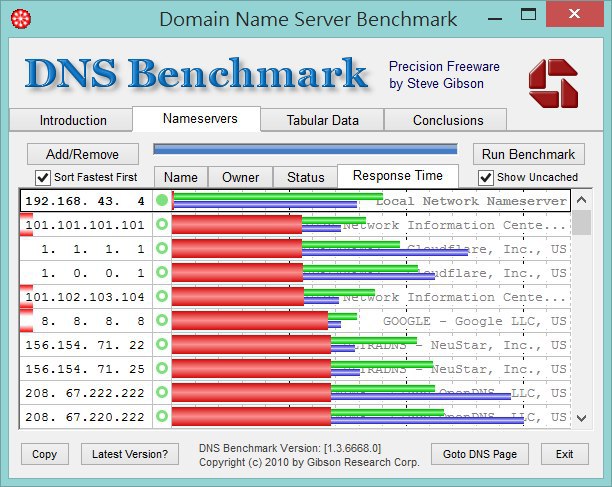Select the 1. 1. 1. 1 IP address
This screenshot has height=487, width=612.
pyautogui.click(x=93, y=249)
